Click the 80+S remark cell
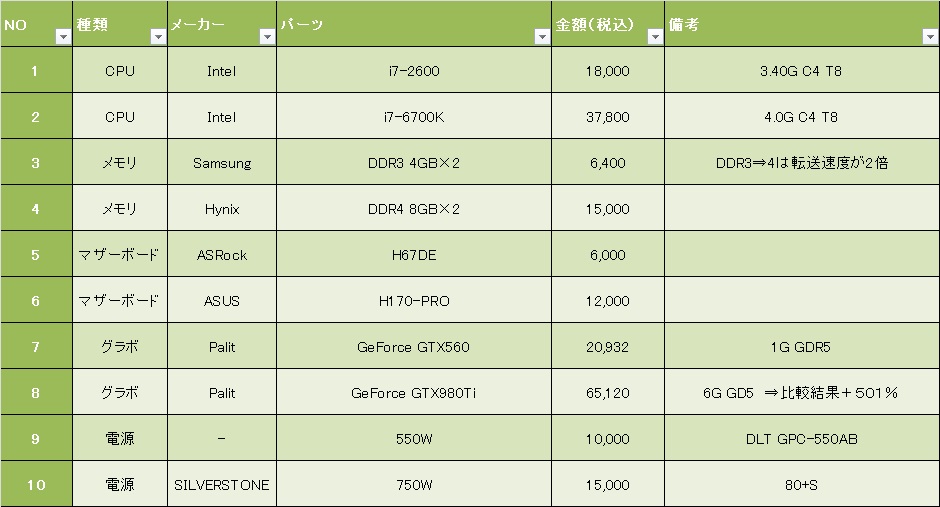 click(x=801, y=485)
